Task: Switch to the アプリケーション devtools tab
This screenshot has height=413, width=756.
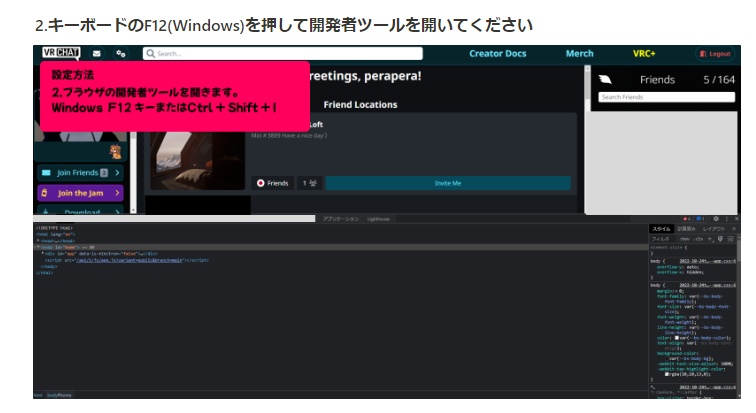Action: coord(341,219)
